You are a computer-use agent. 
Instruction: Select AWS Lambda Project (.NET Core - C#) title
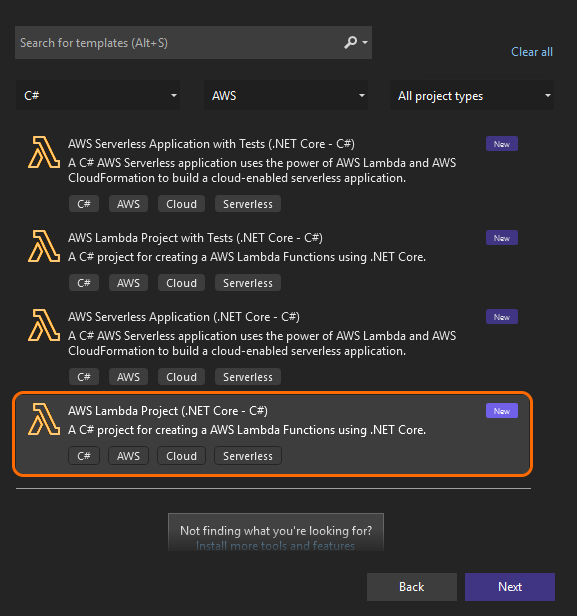pos(168,411)
